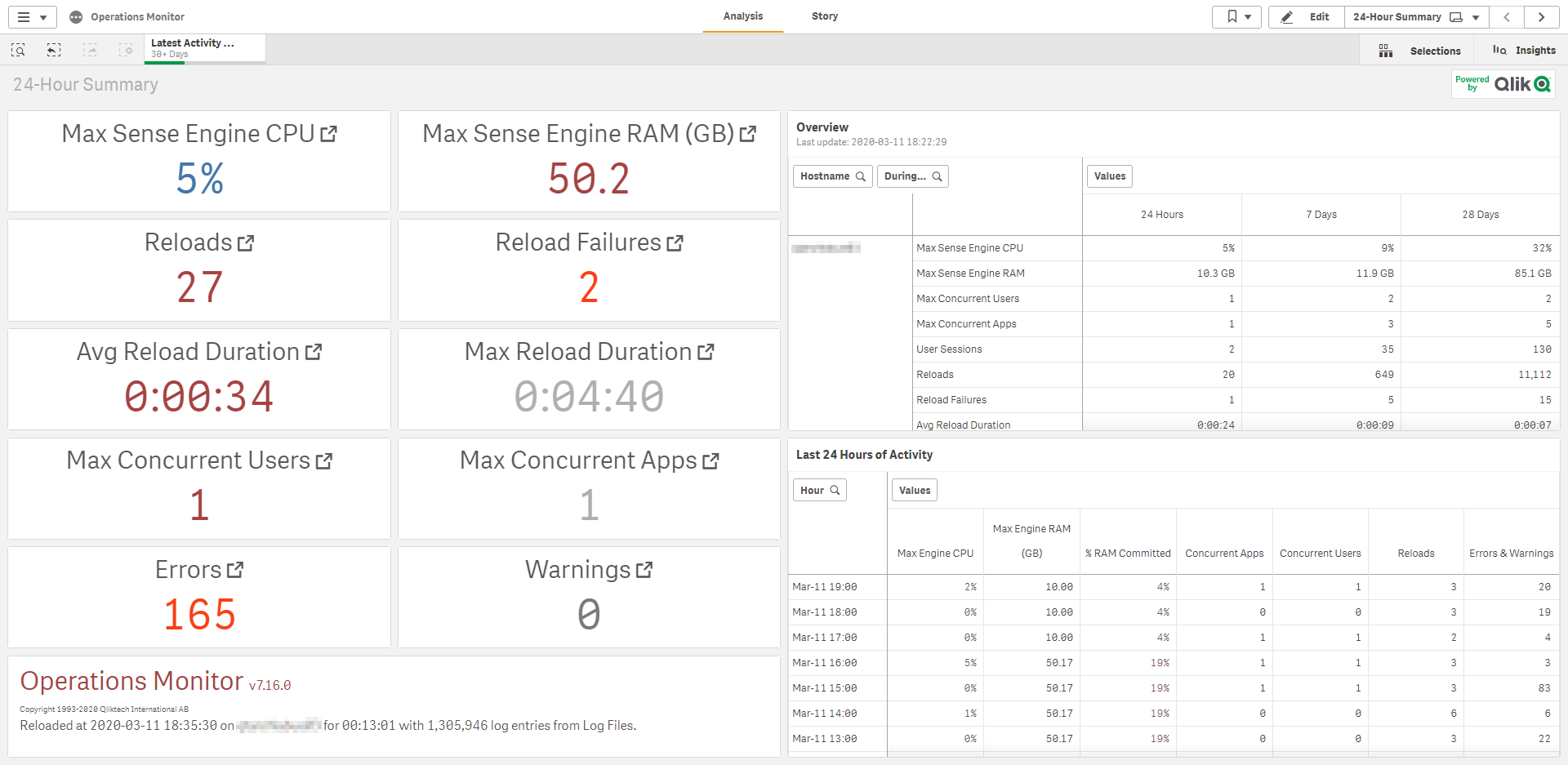Open the Reloads KPI link icon
The image size is (1568, 765).
[245, 243]
